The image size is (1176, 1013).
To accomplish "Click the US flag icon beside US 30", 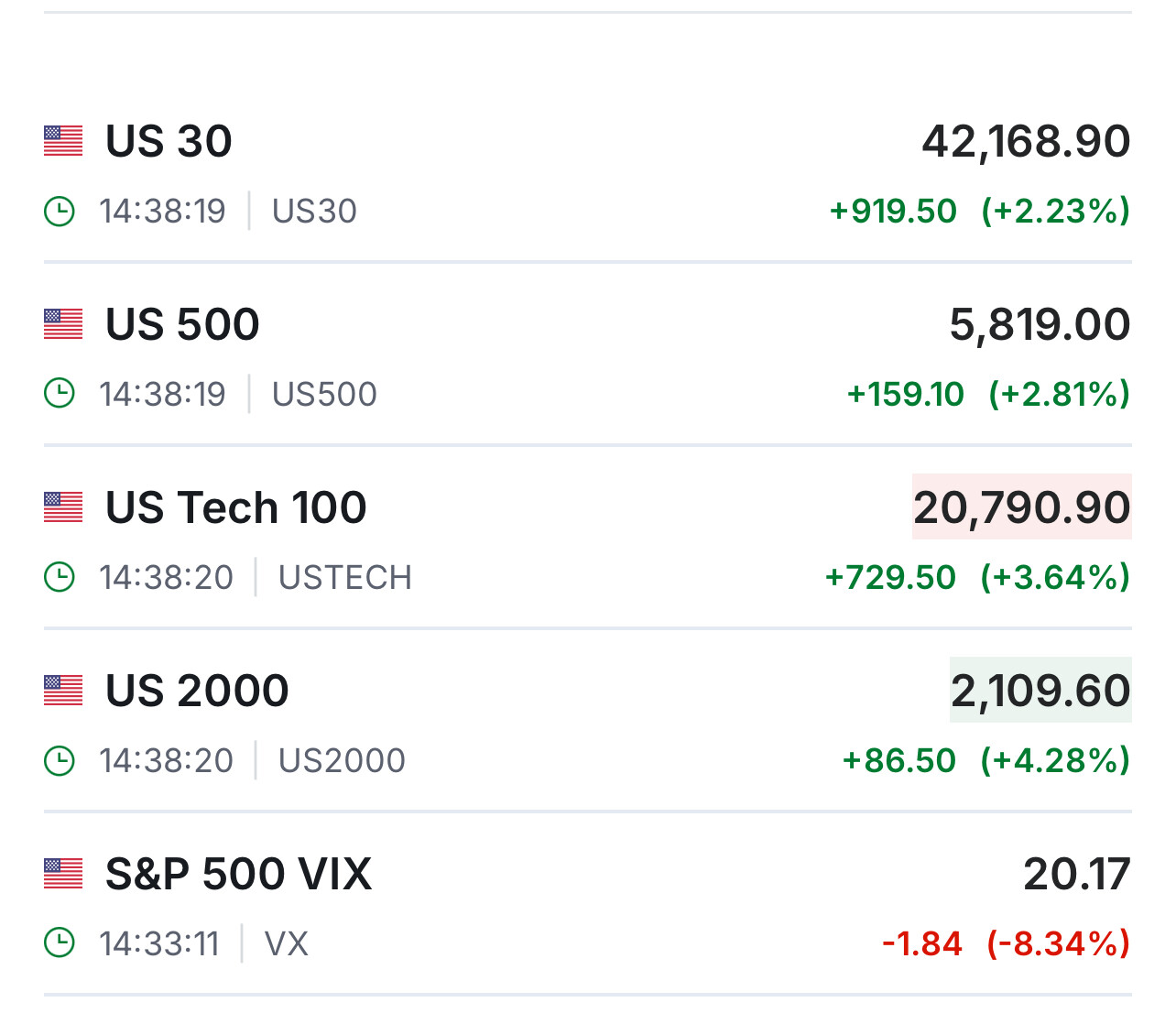I will 63,141.
